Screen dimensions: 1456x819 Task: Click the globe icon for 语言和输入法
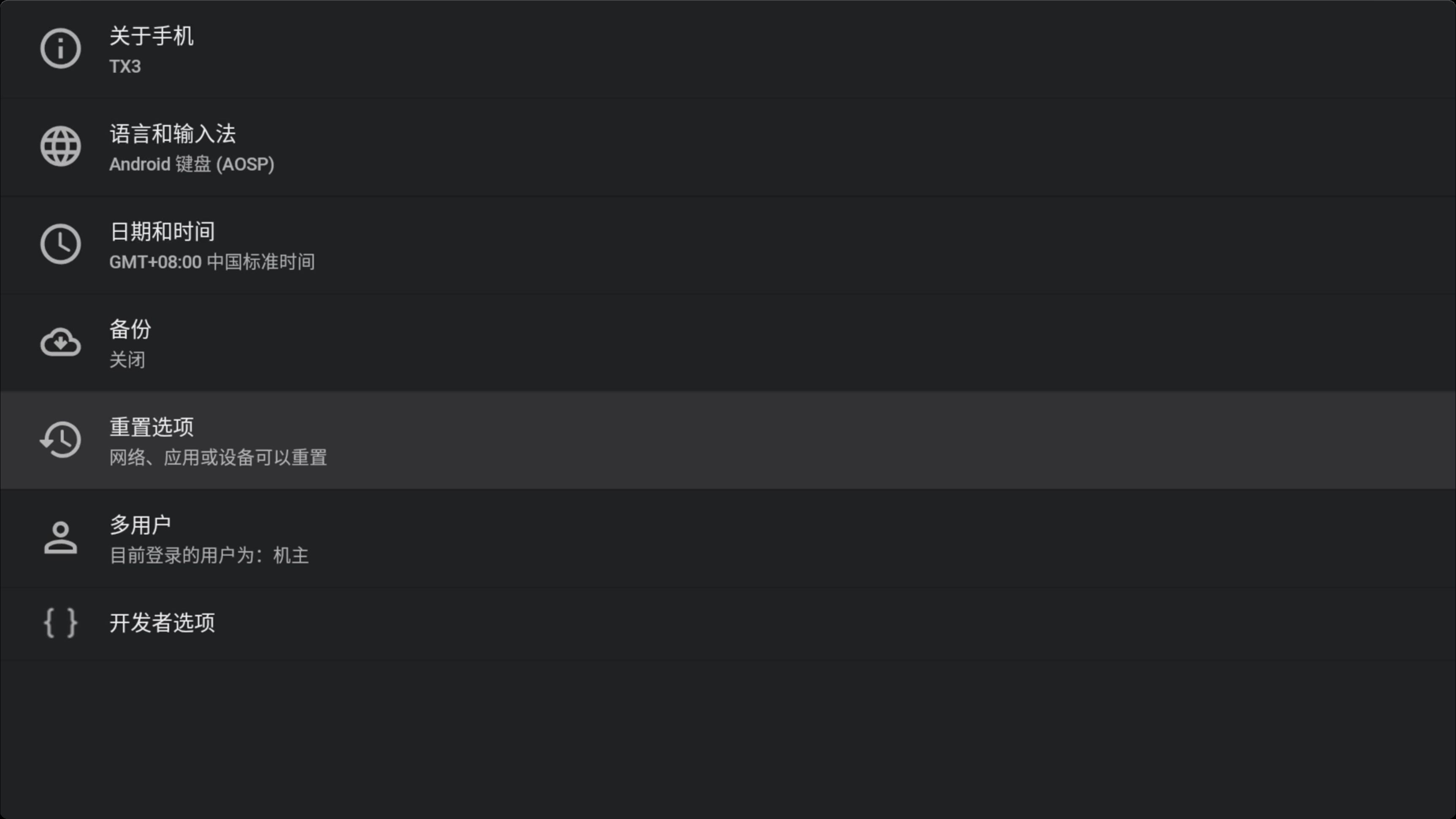[60, 146]
